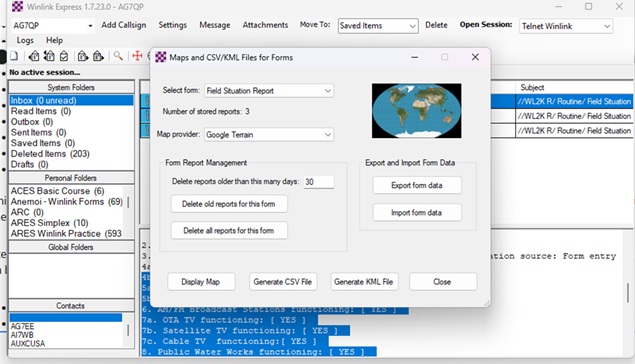The width and height of the screenshot is (635, 364).
Task: Click the Reply envelope icon with single arrow
Action: click(34, 56)
